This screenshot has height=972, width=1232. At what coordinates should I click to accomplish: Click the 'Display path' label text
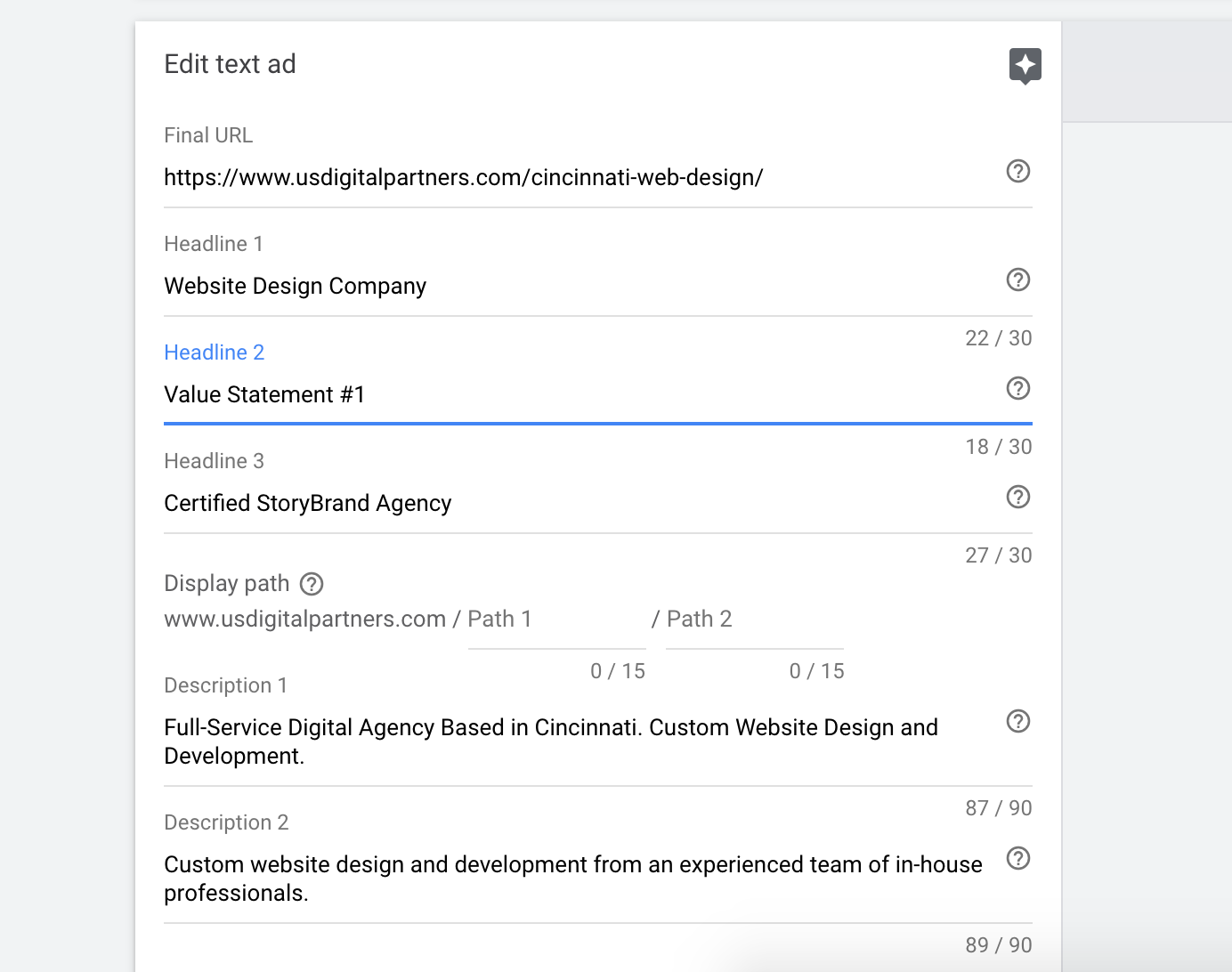pos(227,584)
